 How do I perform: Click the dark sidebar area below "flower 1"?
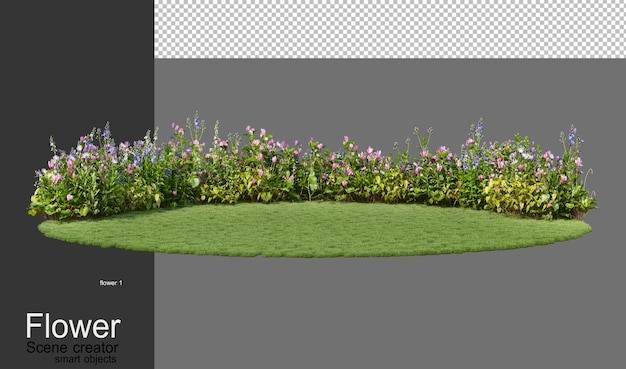tap(77, 299)
